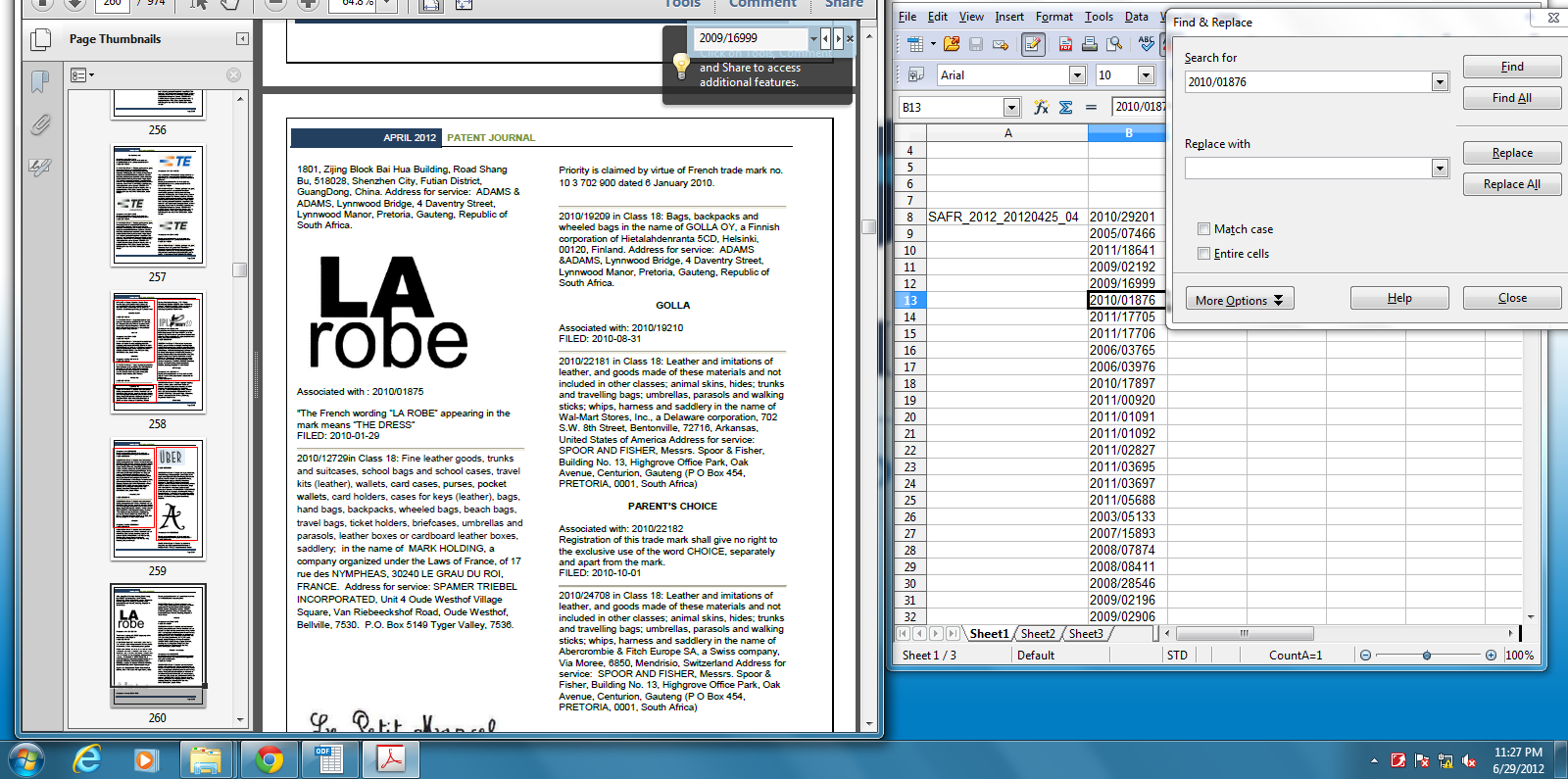Collapse the Page Thumbnails navigation pane
The height and width of the screenshot is (779, 1568).
[x=242, y=39]
